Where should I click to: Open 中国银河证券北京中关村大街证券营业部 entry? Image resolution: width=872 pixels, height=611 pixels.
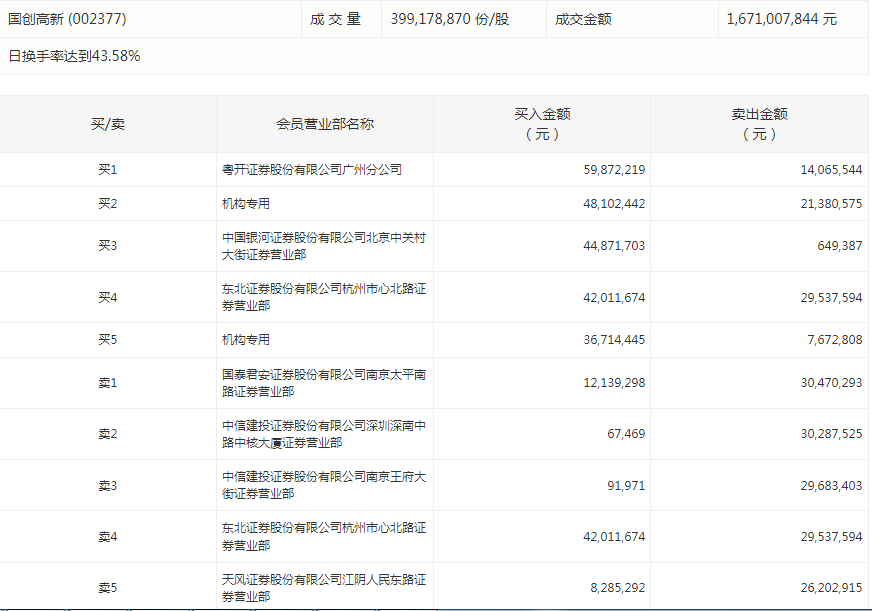(324, 246)
